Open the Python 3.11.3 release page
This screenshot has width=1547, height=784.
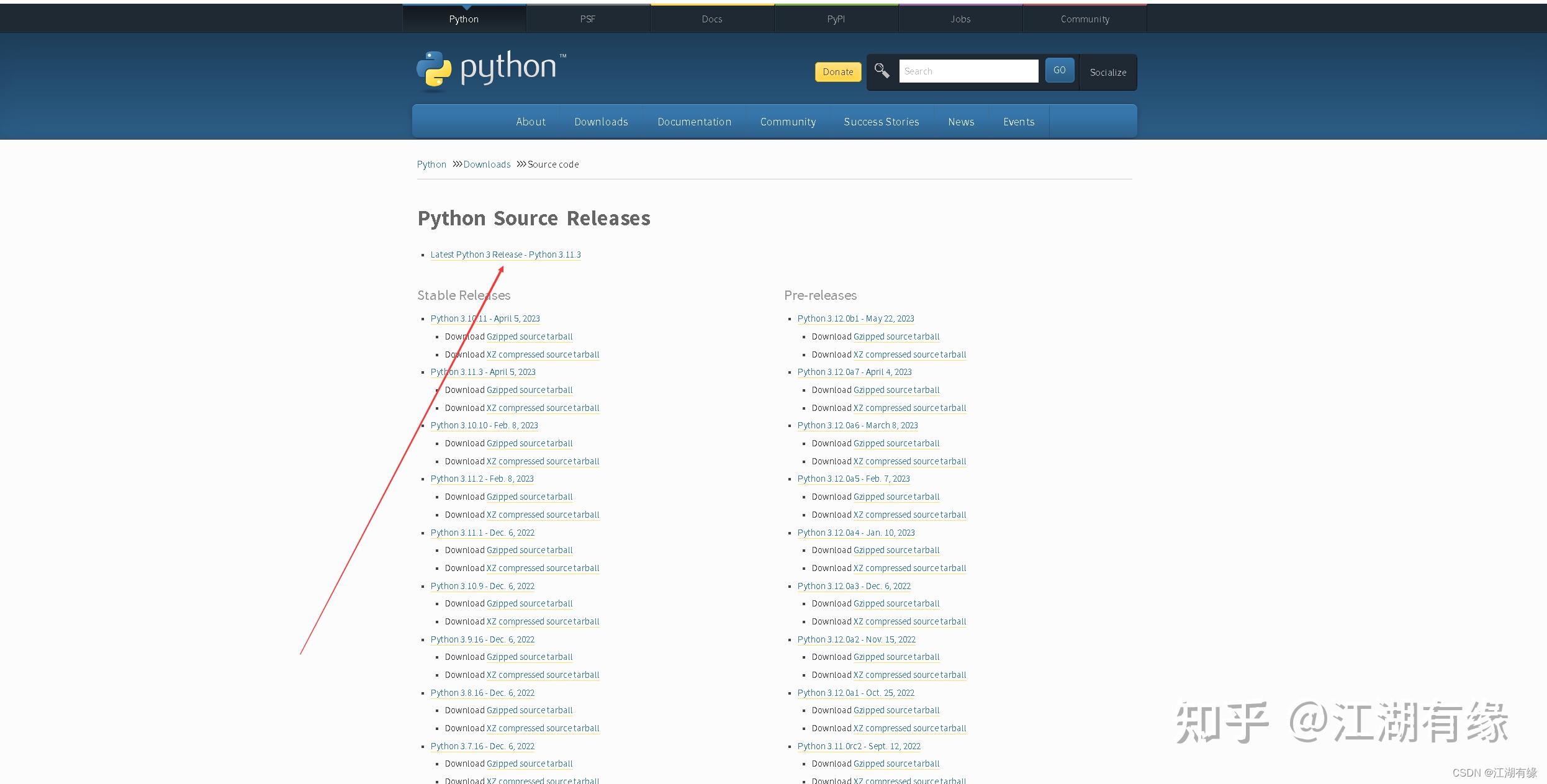[x=483, y=371]
